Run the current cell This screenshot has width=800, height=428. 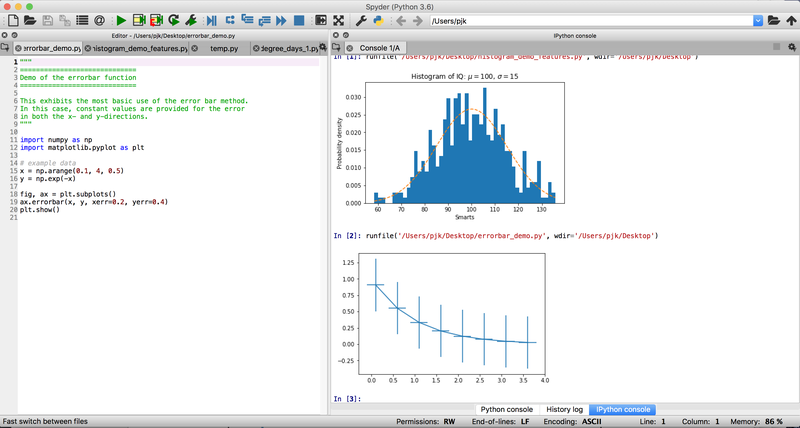coord(139,20)
